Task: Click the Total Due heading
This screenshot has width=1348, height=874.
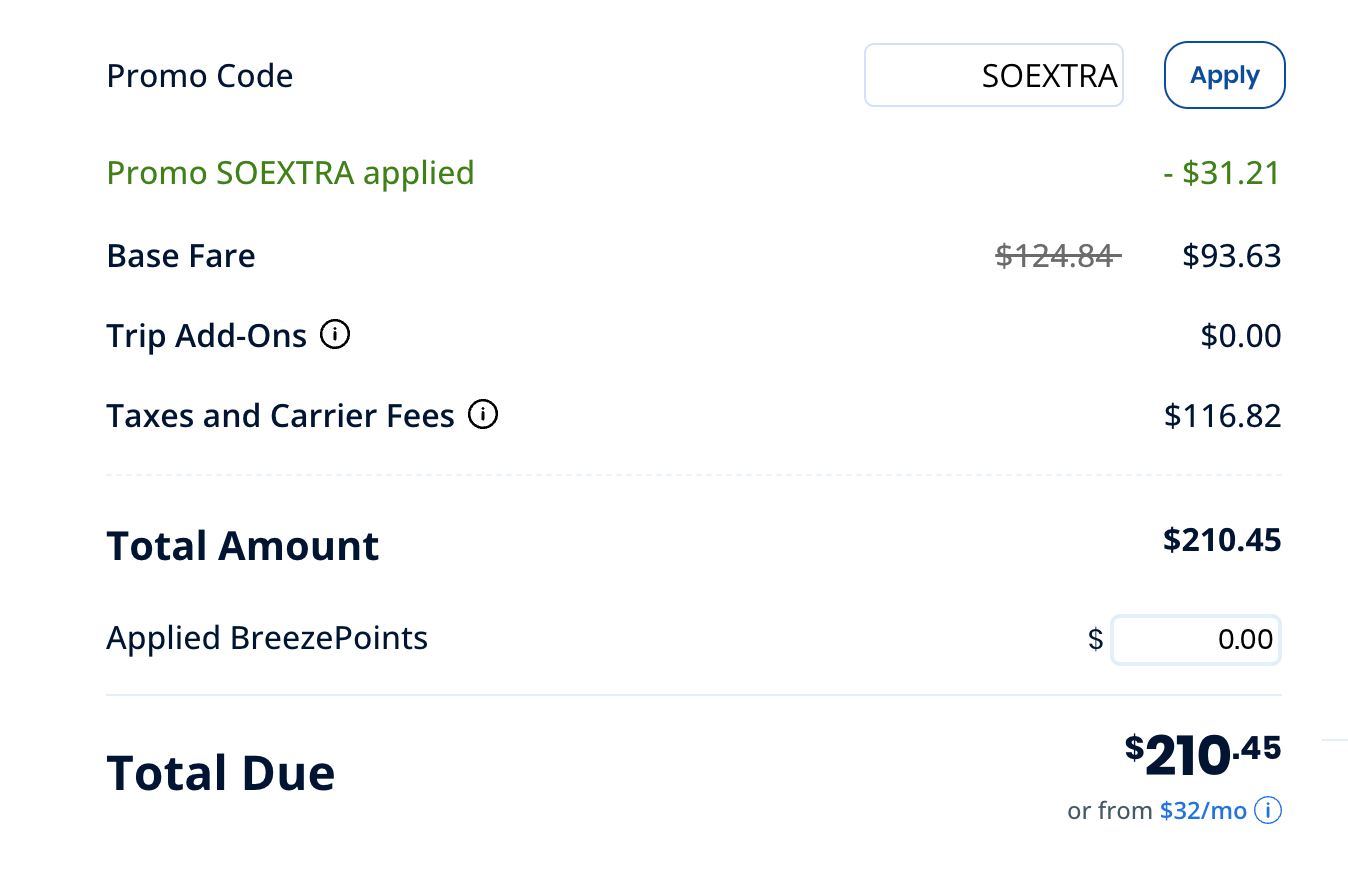Action: [x=220, y=773]
